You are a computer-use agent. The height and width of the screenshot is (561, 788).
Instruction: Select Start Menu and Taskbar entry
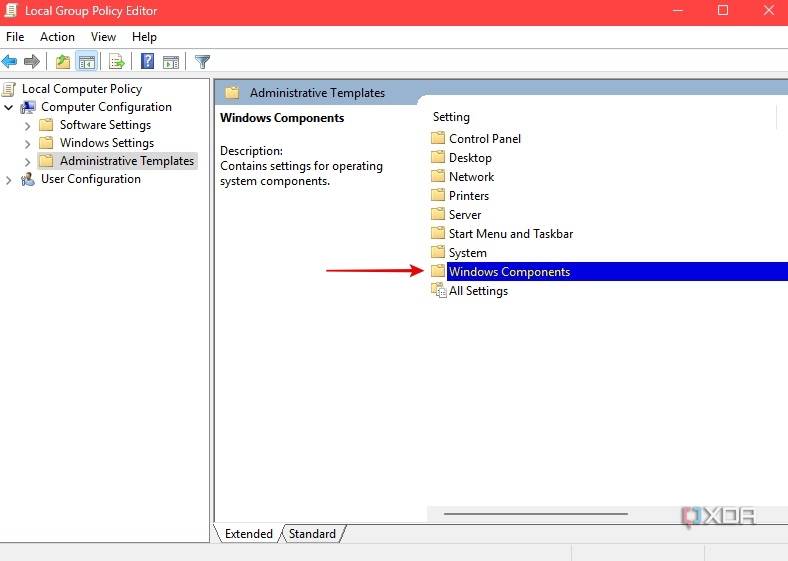(511, 234)
